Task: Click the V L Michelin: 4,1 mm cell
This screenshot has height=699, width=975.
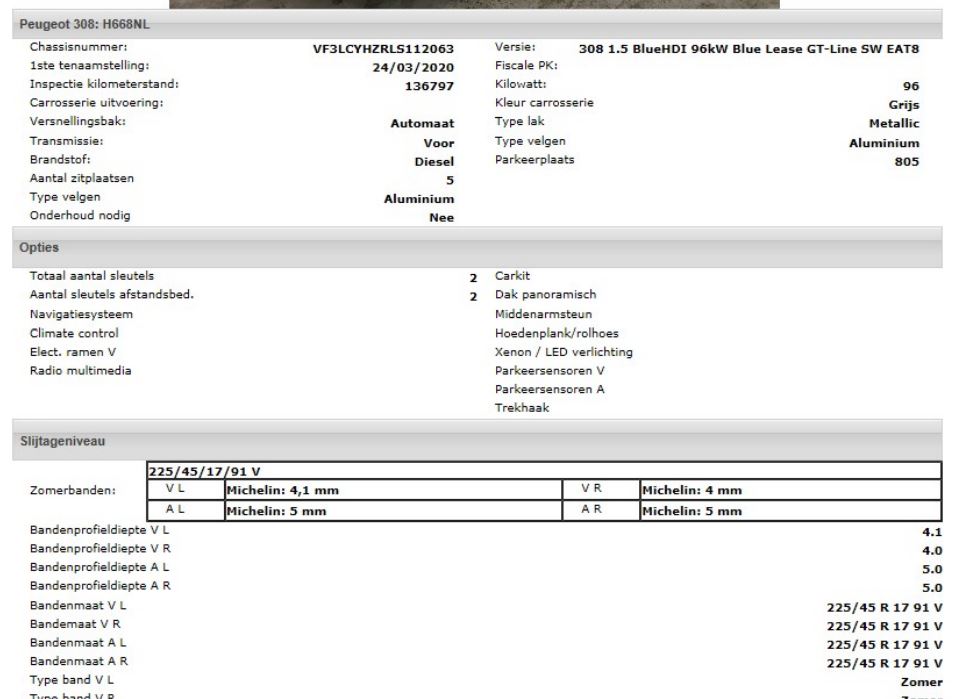Action: point(392,490)
